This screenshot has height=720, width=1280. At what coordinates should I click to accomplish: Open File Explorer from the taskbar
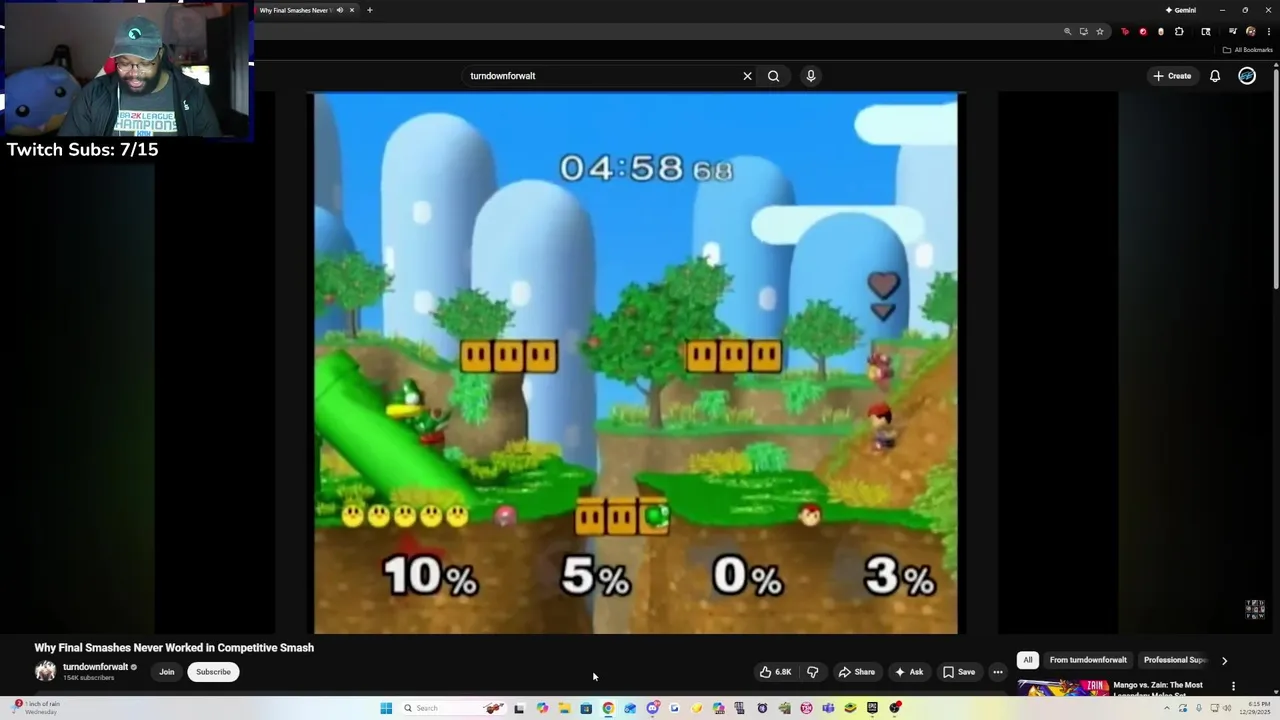564,708
